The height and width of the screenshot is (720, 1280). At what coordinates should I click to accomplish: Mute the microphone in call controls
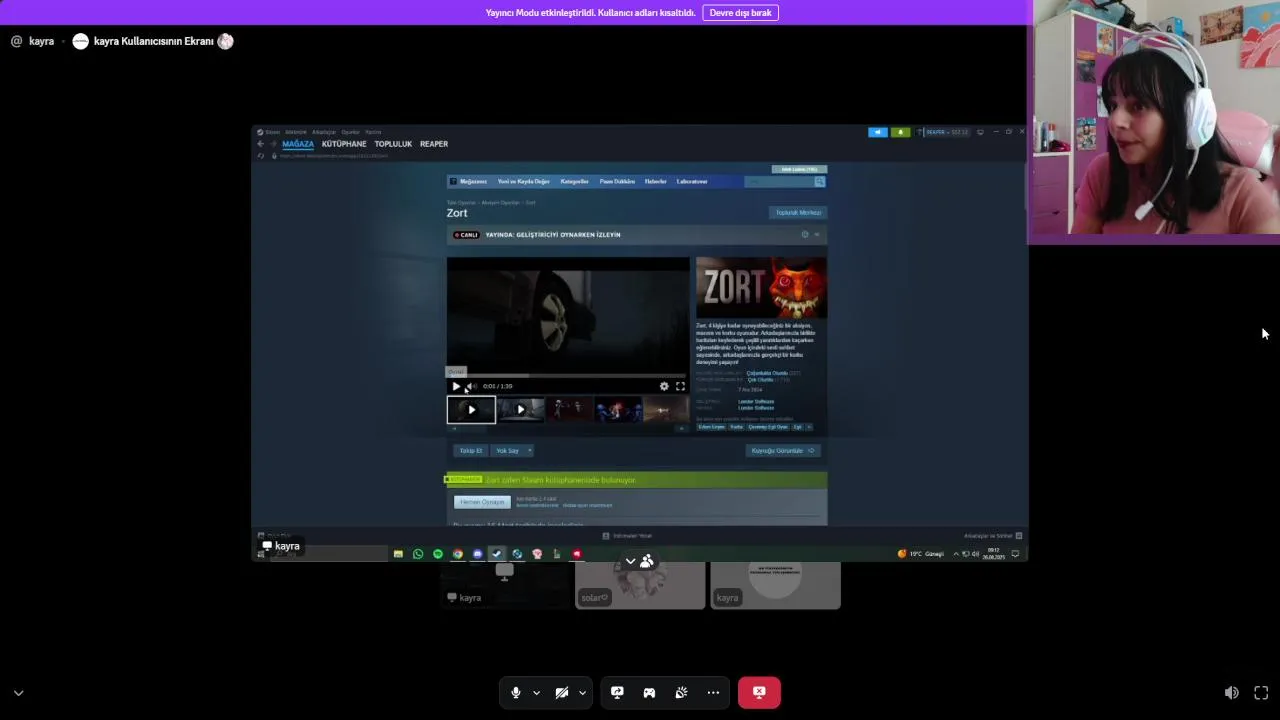(x=516, y=692)
